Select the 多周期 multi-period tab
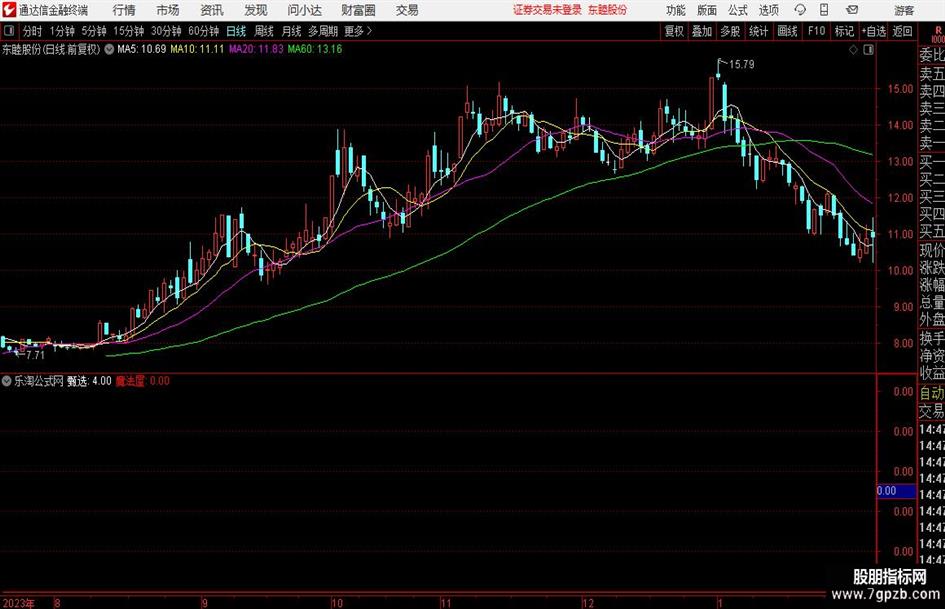The image size is (945, 609). tap(323, 31)
